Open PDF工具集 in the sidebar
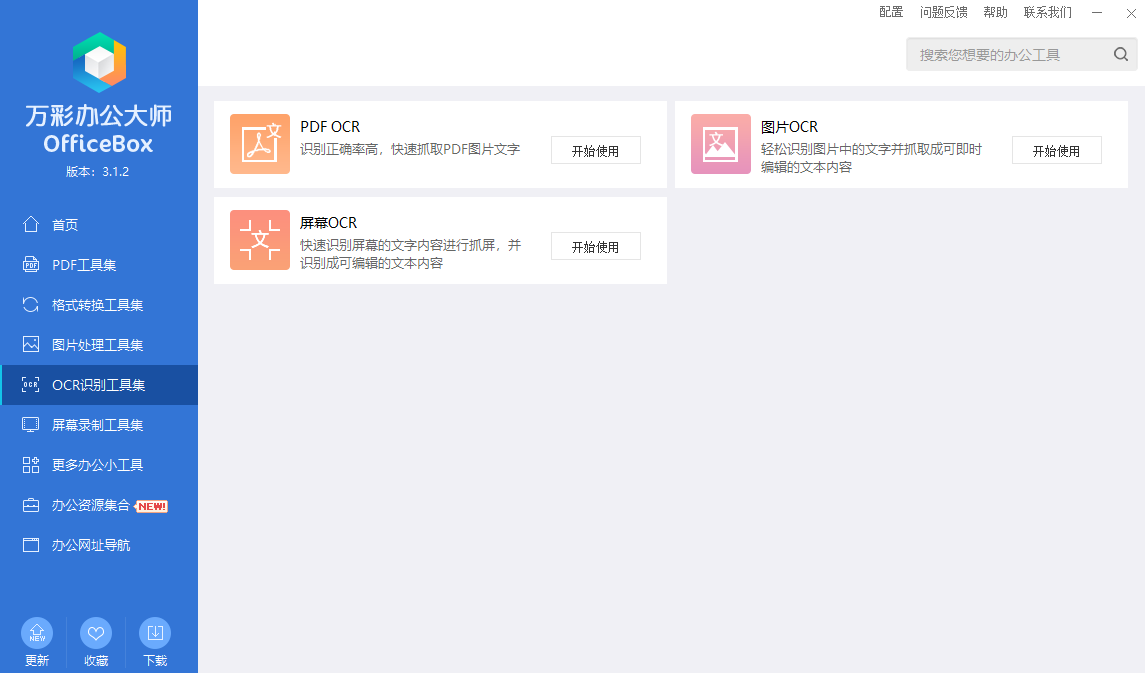1145x673 pixels. pos(84,265)
